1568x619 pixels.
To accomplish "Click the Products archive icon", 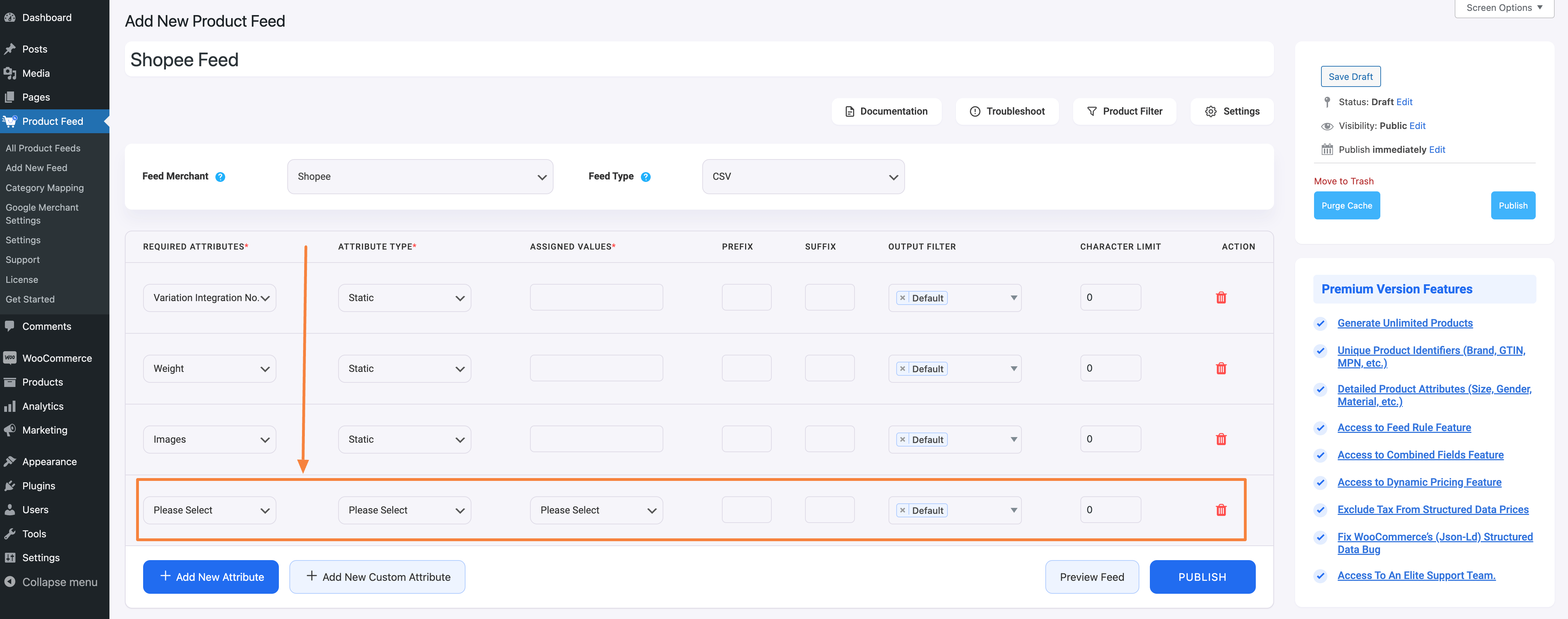I will [10, 382].
